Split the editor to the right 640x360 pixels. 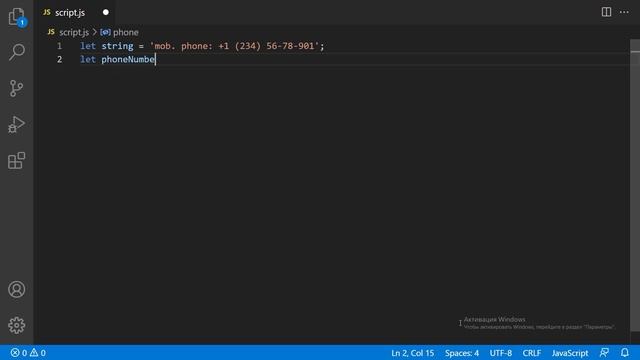click(x=607, y=12)
